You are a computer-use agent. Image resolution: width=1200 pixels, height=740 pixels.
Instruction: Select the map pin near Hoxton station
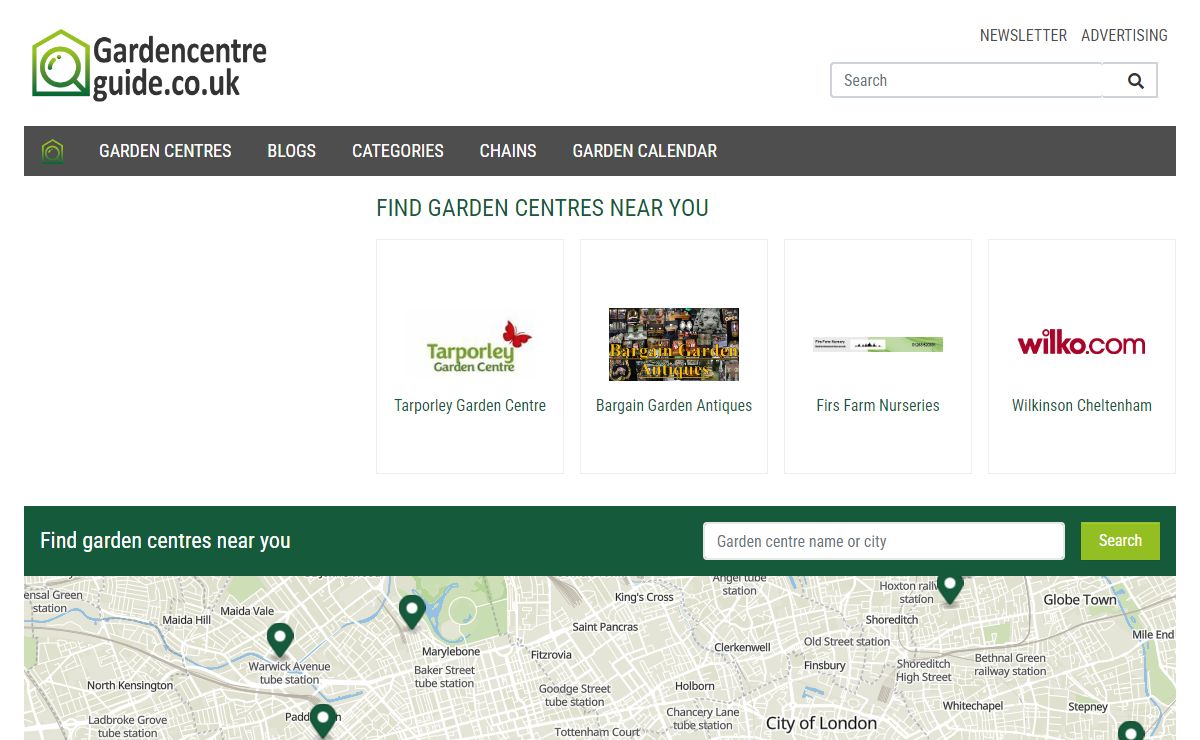click(x=950, y=588)
